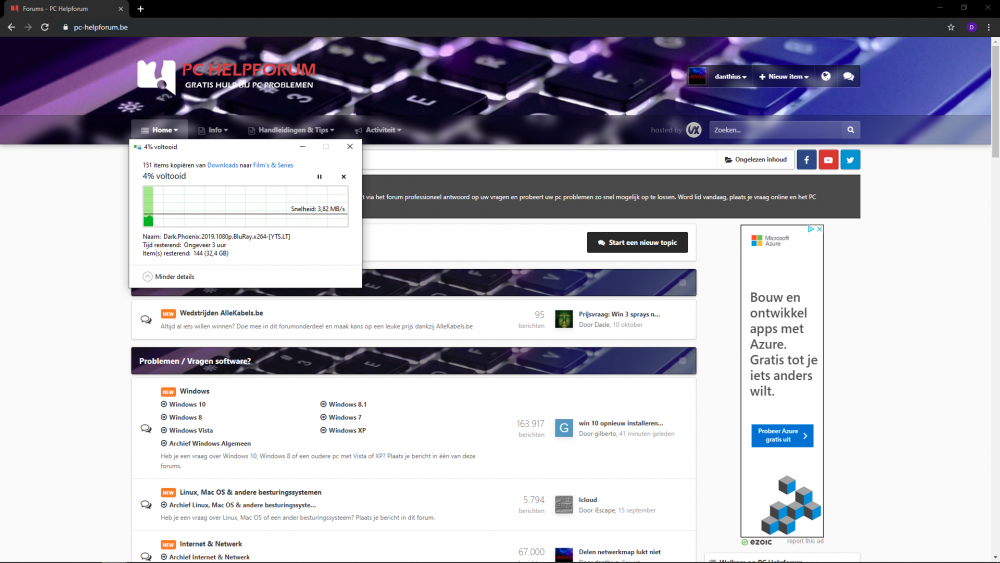
Task: Collapse copy dialog with Minder details
Action: (168, 277)
